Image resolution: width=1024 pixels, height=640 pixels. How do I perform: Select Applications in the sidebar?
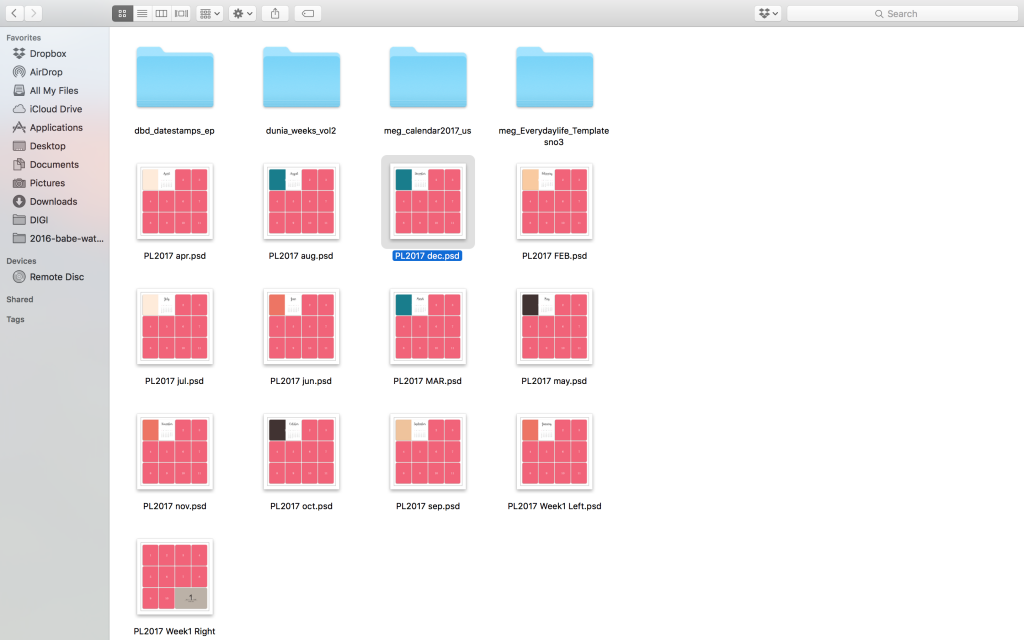pos(56,128)
